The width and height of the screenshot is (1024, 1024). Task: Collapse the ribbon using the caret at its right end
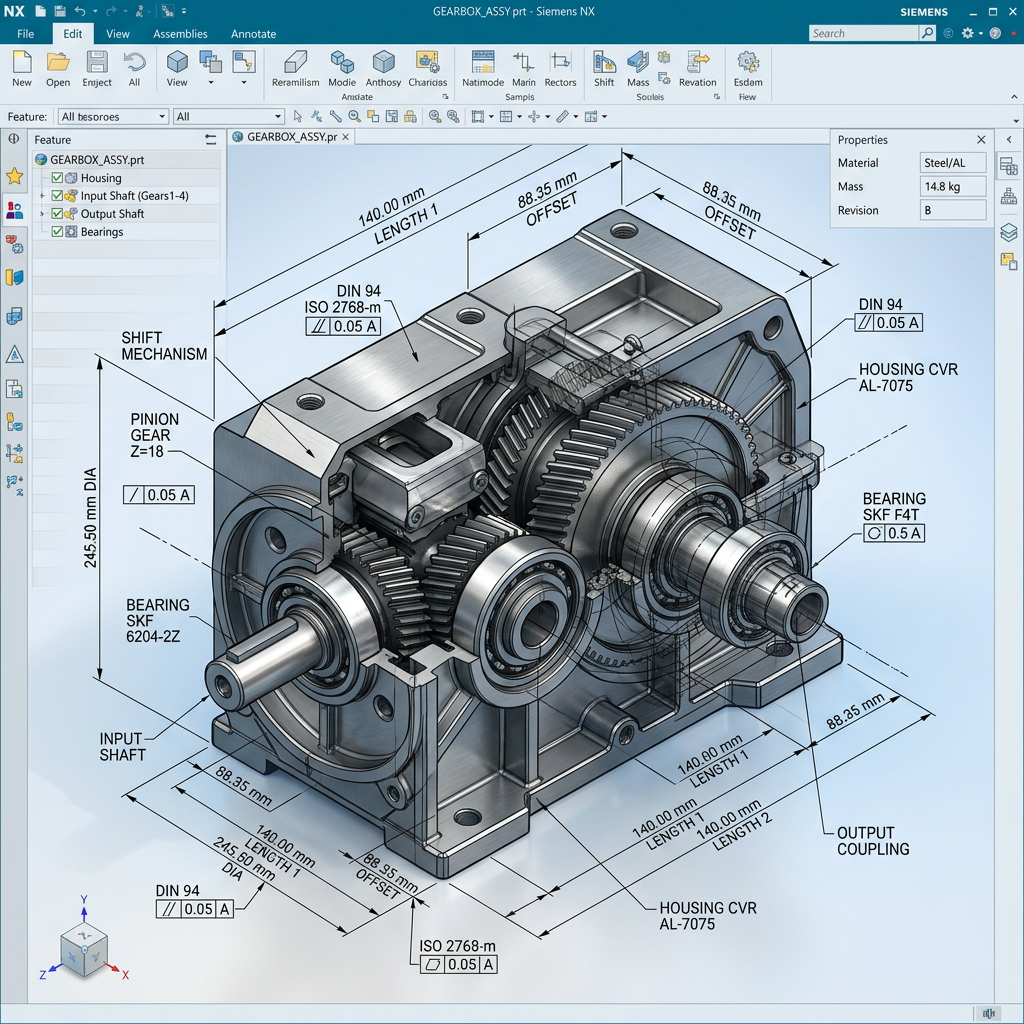(1014, 97)
